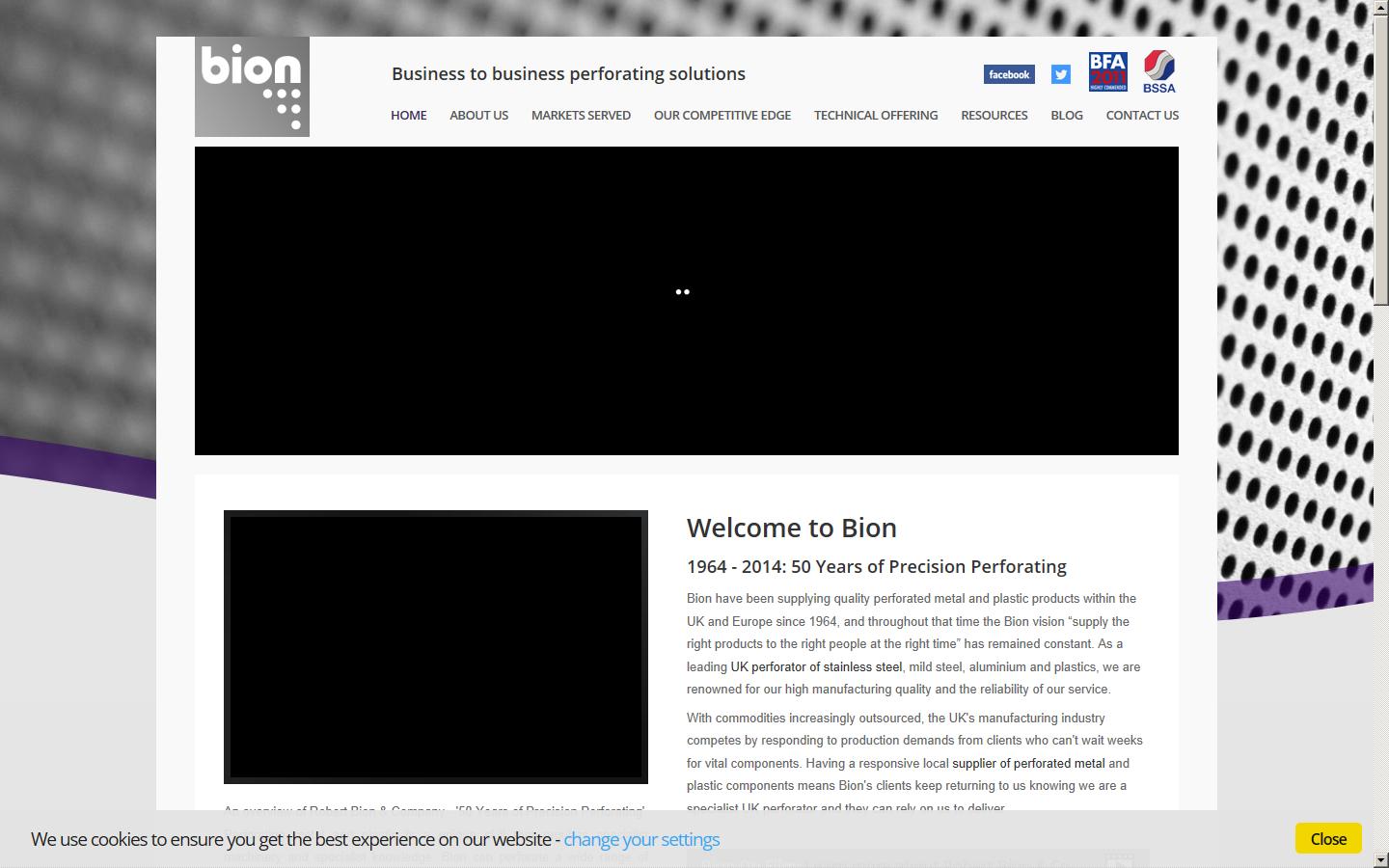This screenshot has height=868, width=1389.
Task: Select OUR COMPETITIVE EDGE
Action: [x=722, y=115]
